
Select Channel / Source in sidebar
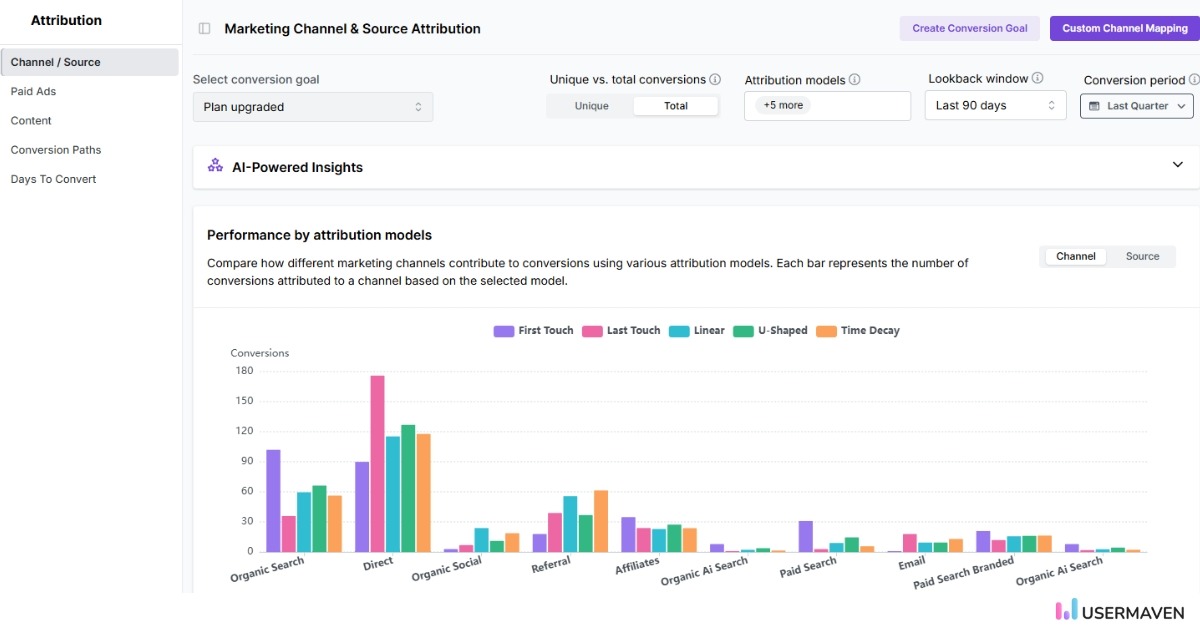(x=90, y=62)
